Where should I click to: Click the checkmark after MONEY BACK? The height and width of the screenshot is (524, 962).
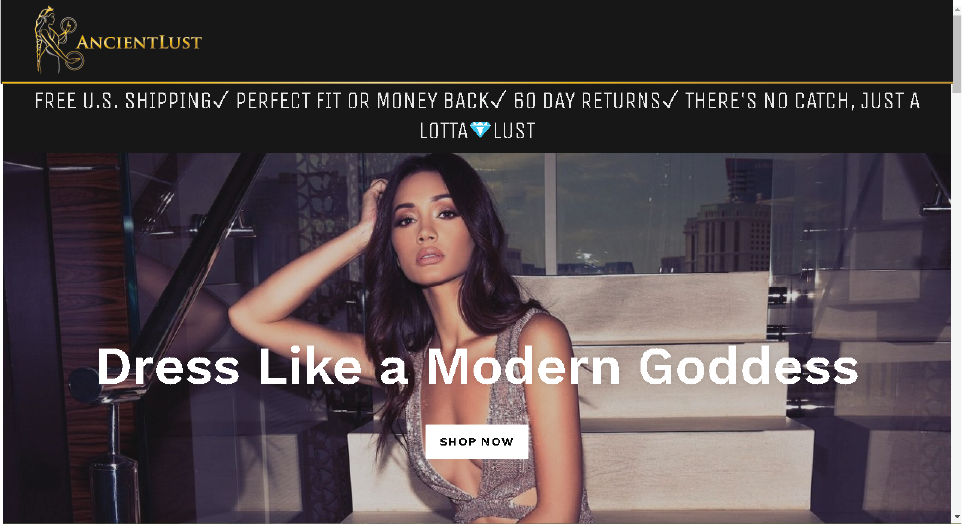[498, 100]
